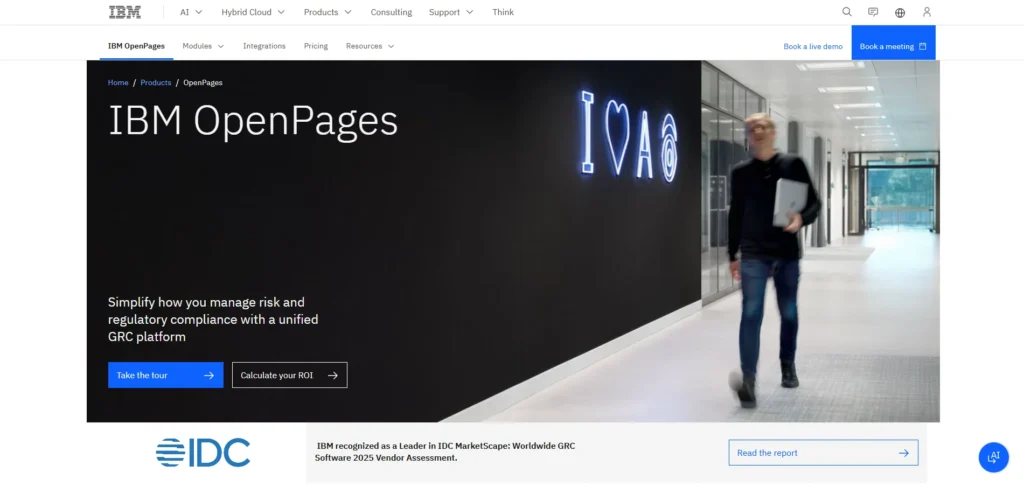
Task: Open the AI assistant chat bubble
Action: 993,457
